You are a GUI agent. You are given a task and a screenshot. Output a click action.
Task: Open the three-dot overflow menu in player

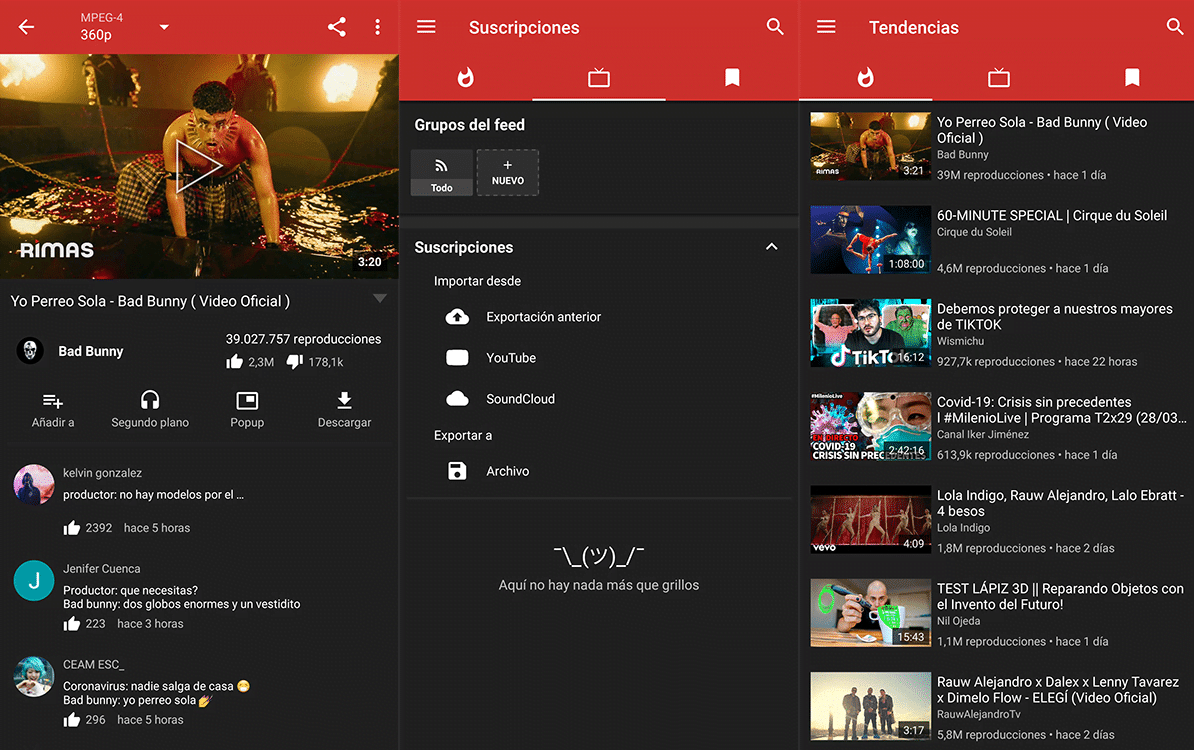[x=378, y=27]
